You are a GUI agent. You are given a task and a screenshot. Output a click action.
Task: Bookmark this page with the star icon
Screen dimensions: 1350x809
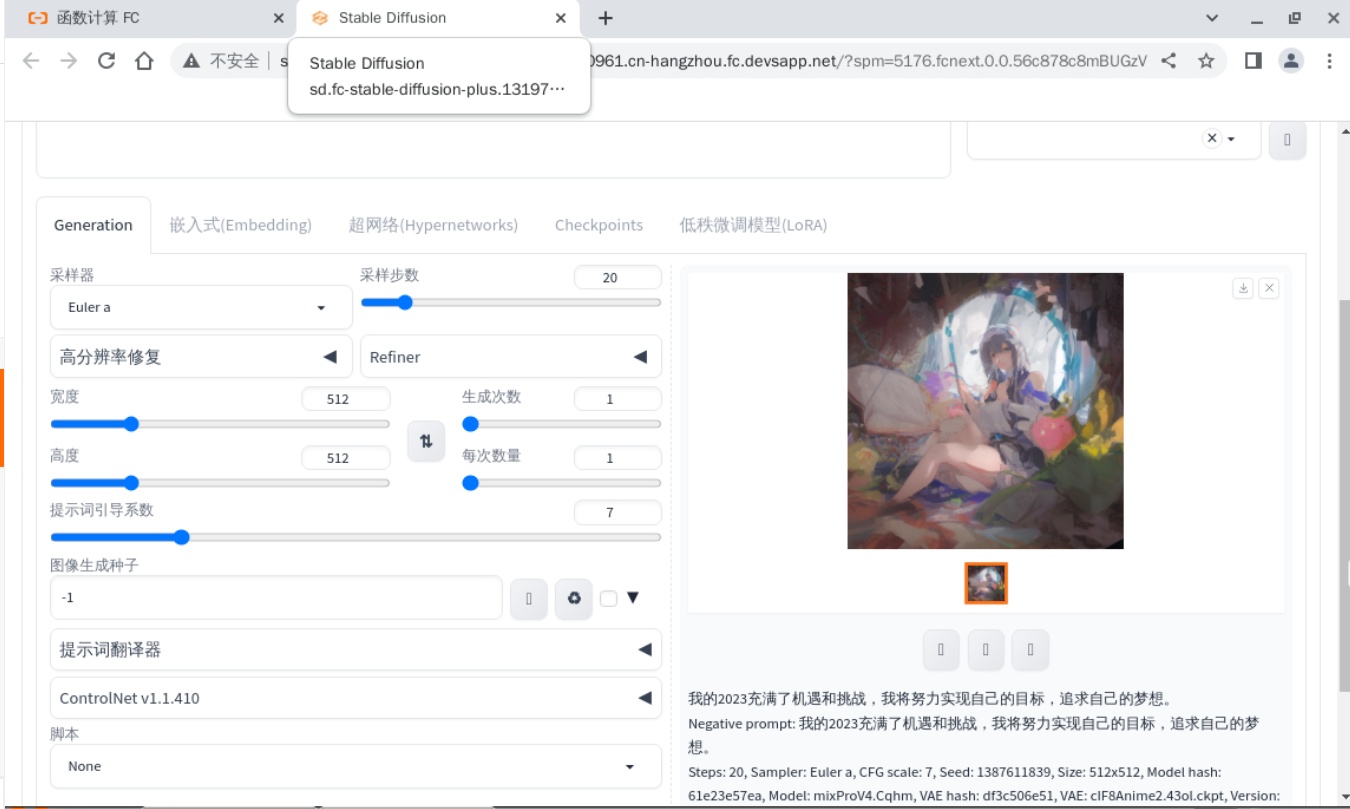1206,61
